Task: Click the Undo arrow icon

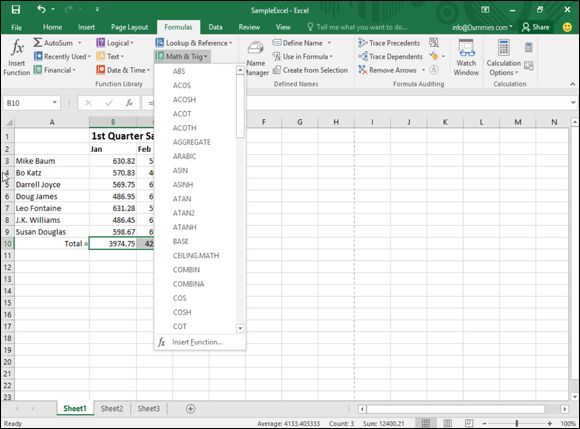Action: coord(41,9)
